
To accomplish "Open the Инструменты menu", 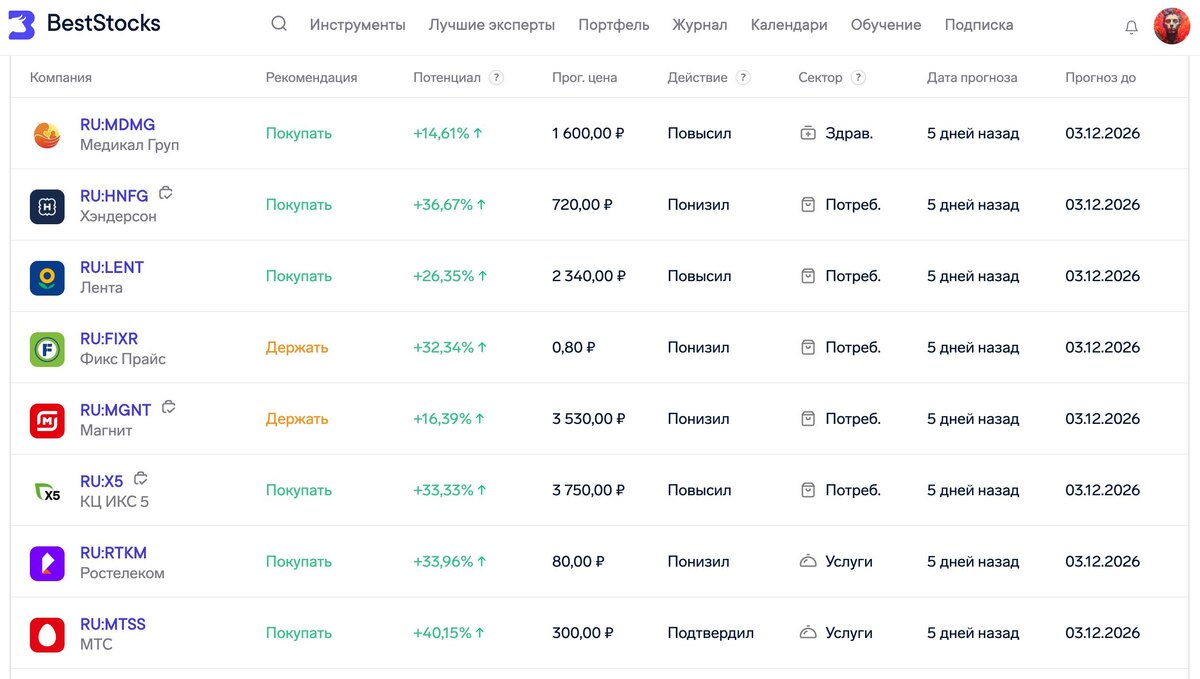I will tap(358, 25).
